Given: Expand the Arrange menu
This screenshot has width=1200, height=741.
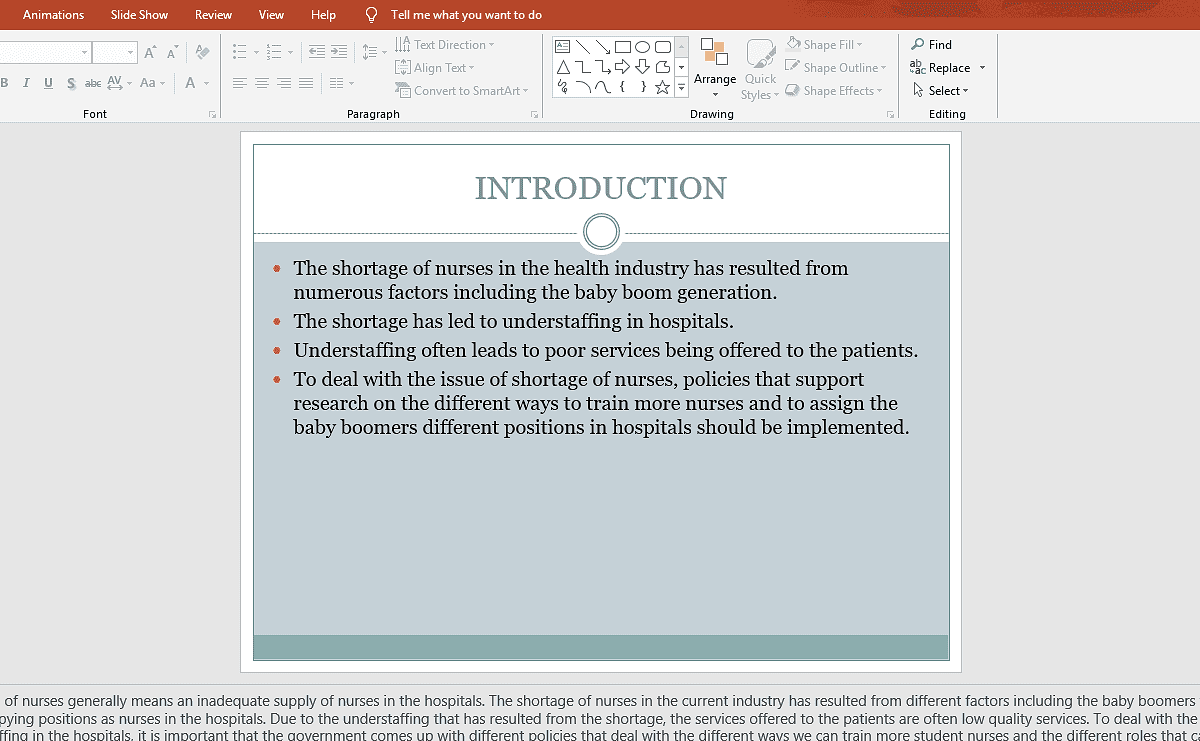Looking at the screenshot, I should 715,69.
